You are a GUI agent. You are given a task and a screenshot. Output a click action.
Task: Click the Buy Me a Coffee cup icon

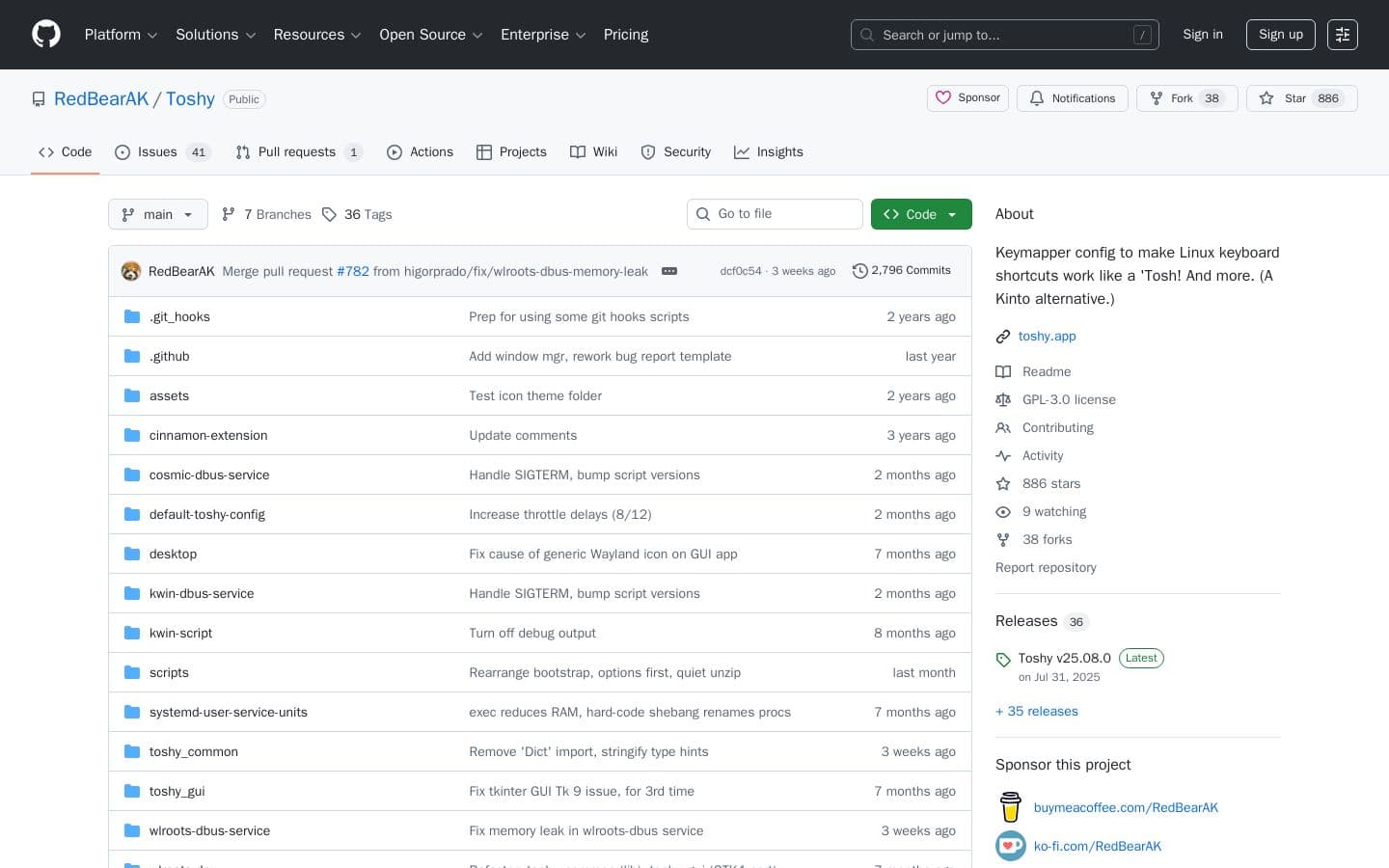pyautogui.click(x=1010, y=807)
